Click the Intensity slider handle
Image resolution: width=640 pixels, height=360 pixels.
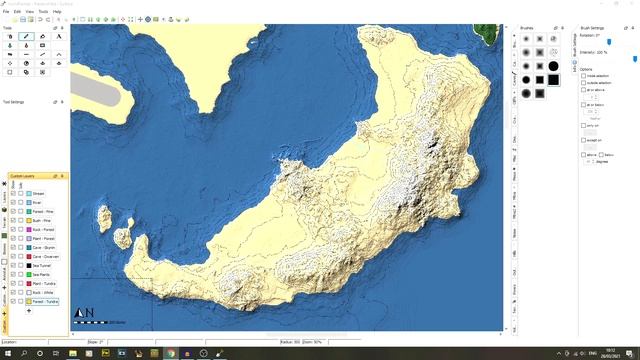635,59
